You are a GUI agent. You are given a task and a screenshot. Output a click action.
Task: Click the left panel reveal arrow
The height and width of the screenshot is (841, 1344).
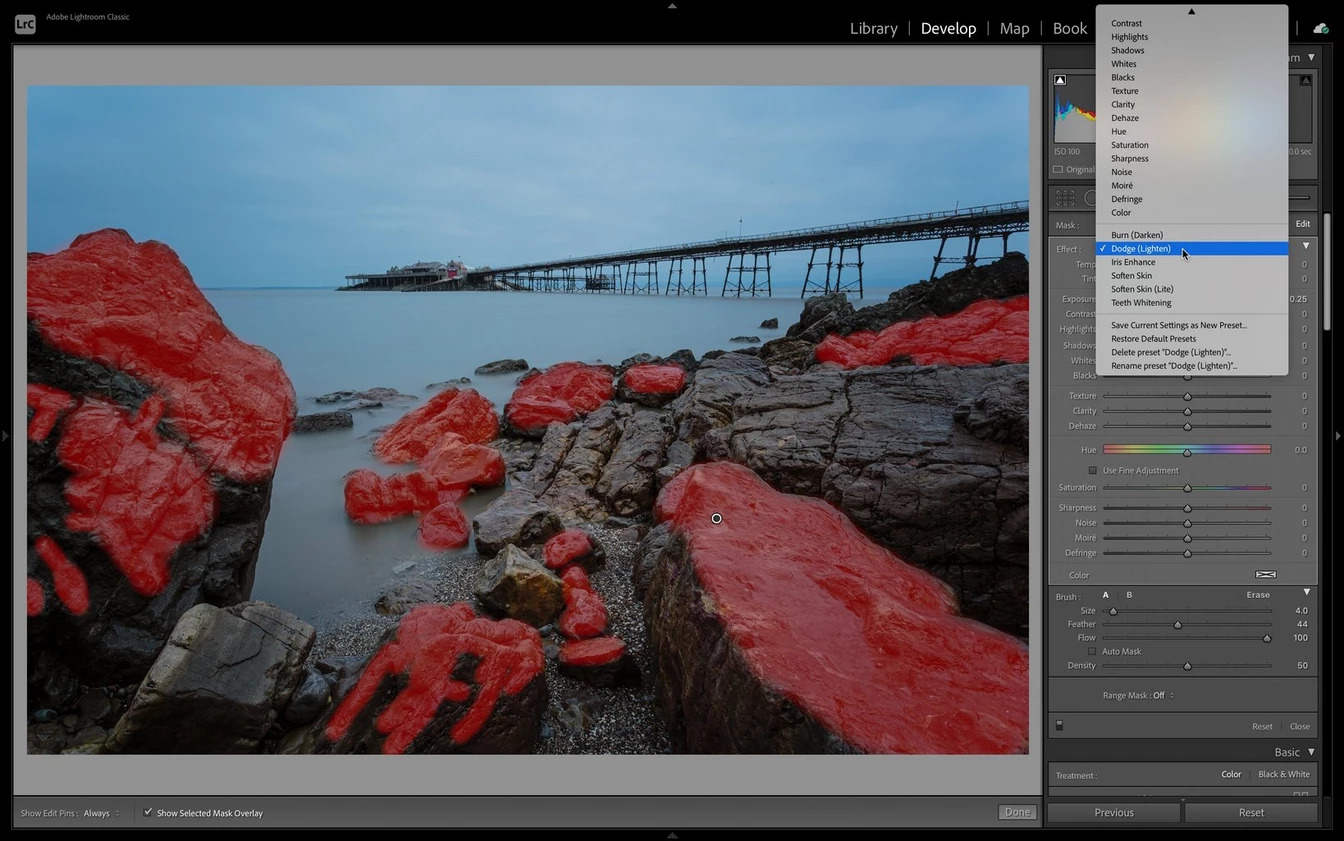(6, 436)
